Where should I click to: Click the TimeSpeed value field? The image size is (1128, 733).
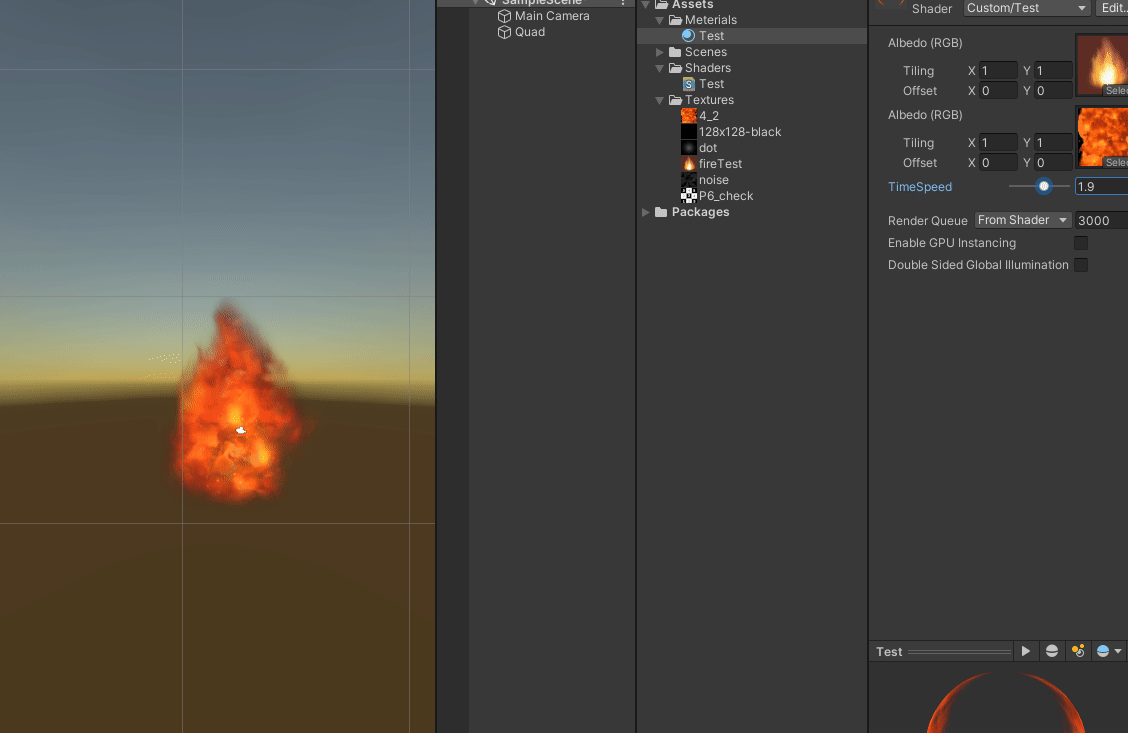pyautogui.click(x=1101, y=186)
